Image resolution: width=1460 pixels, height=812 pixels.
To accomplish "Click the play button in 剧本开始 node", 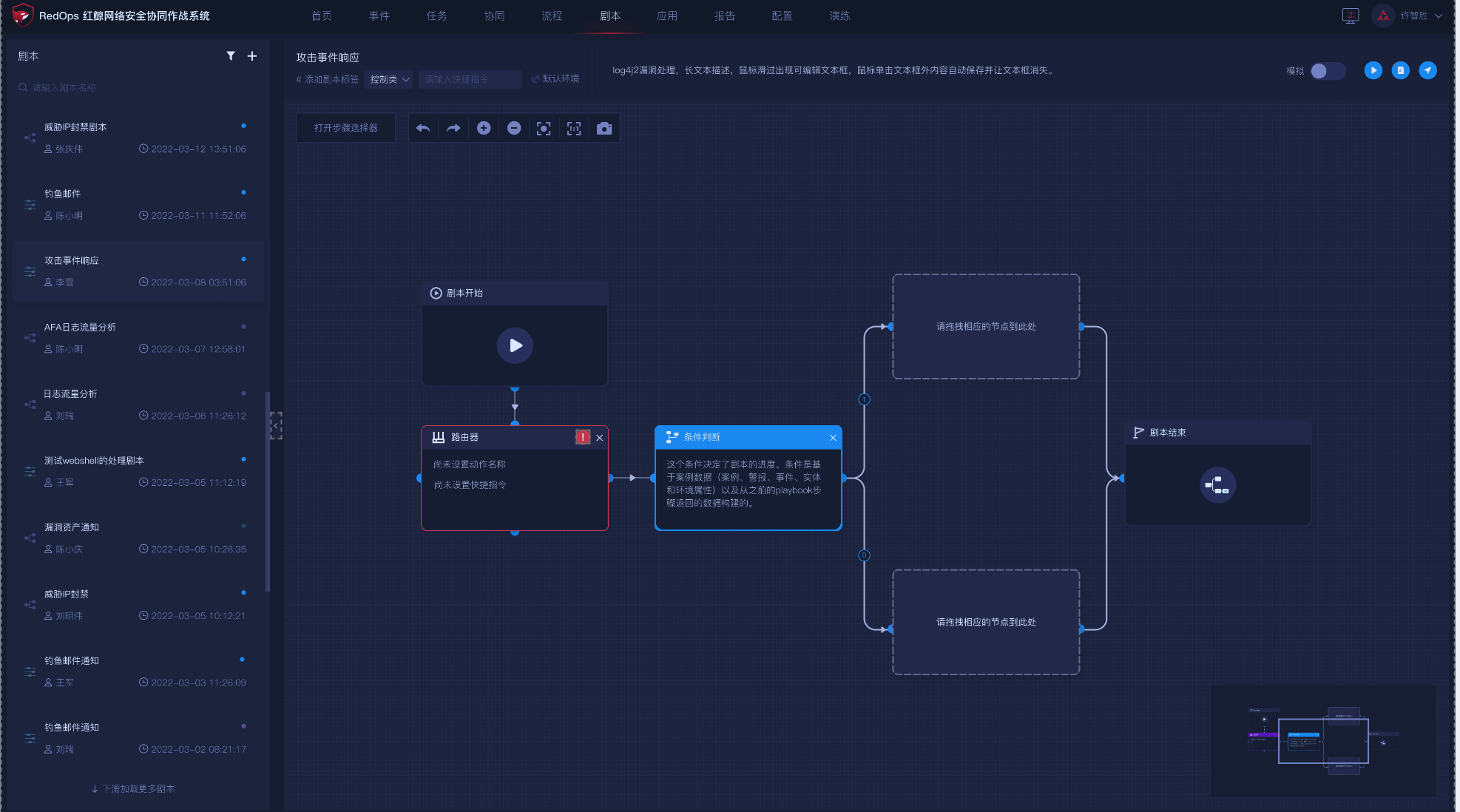I will tap(515, 345).
